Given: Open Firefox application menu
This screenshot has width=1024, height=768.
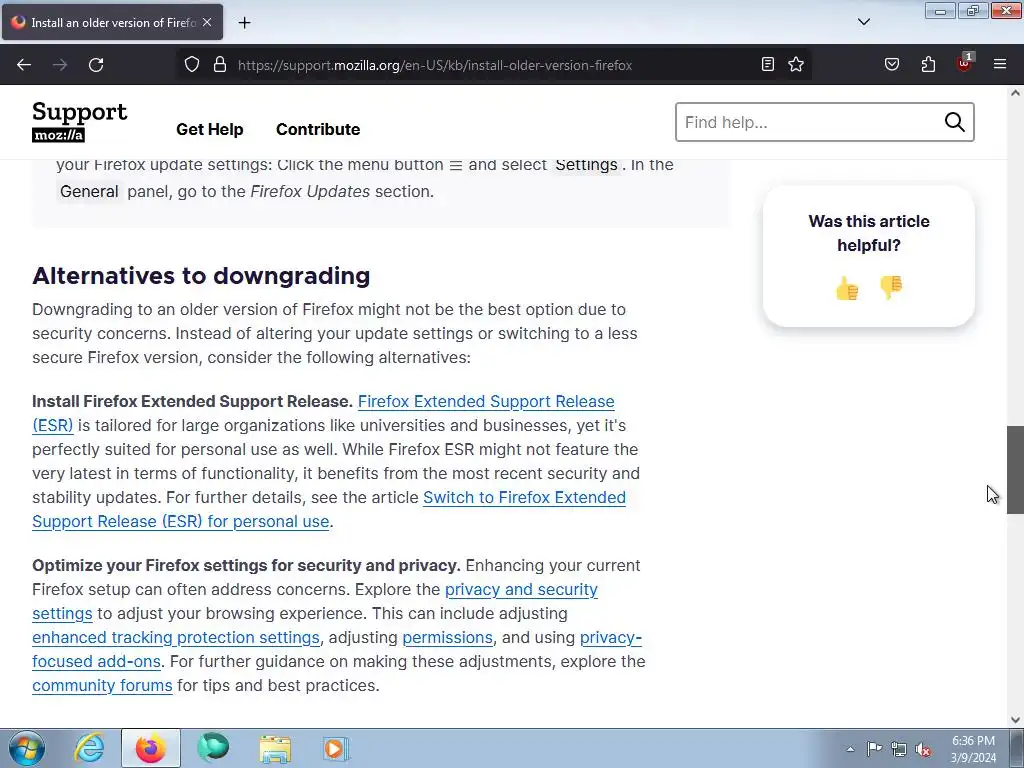Looking at the screenshot, I should tap(1000, 64).
